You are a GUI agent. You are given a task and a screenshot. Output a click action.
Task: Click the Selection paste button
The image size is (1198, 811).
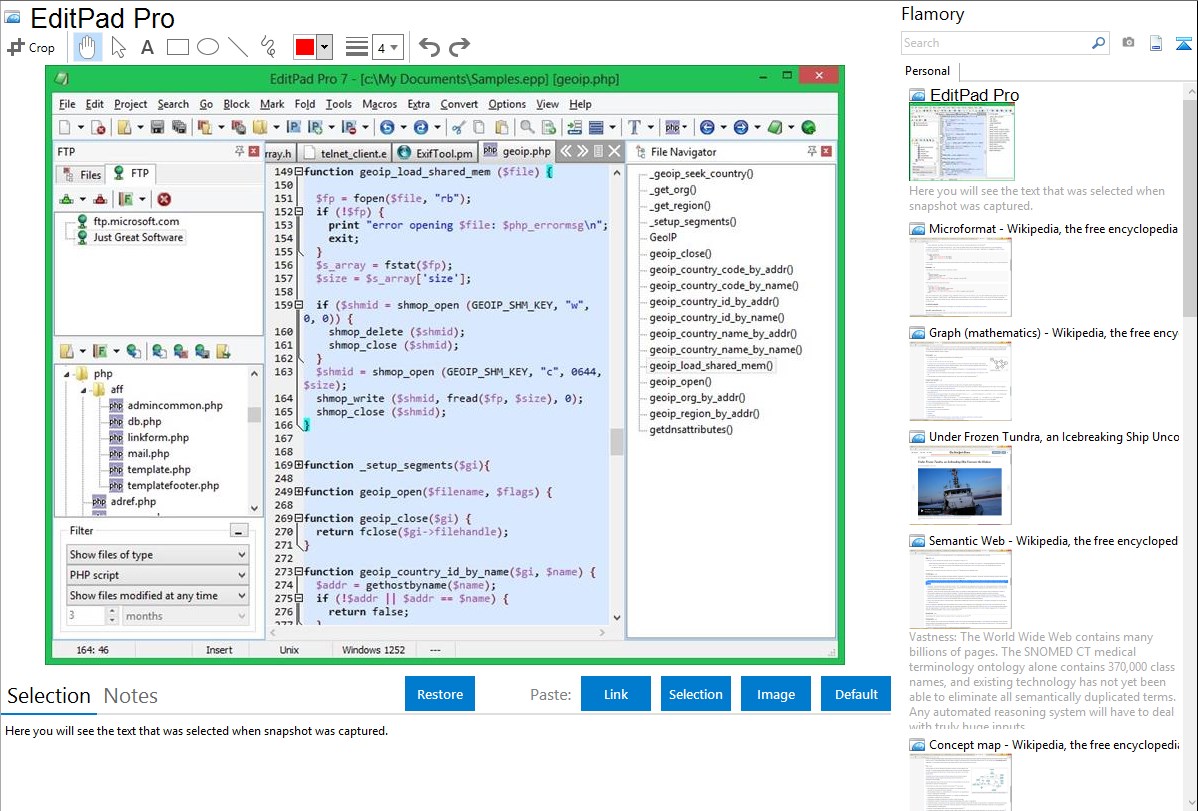pyautogui.click(x=695, y=694)
